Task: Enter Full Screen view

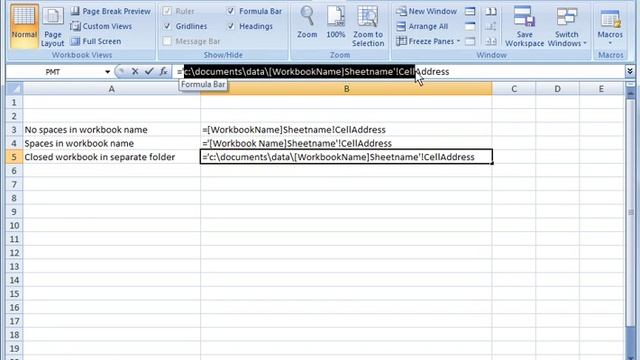Action: [96, 41]
